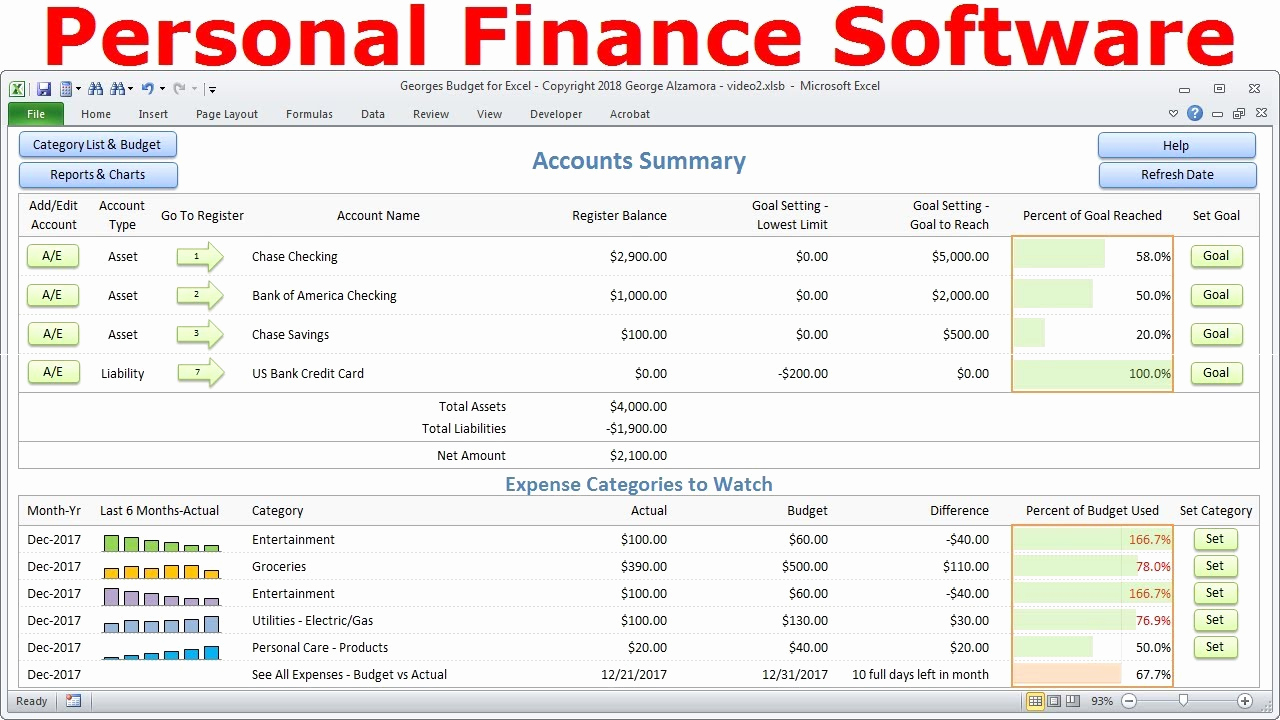Undo the last action
This screenshot has width=1280, height=720.
pos(148,88)
